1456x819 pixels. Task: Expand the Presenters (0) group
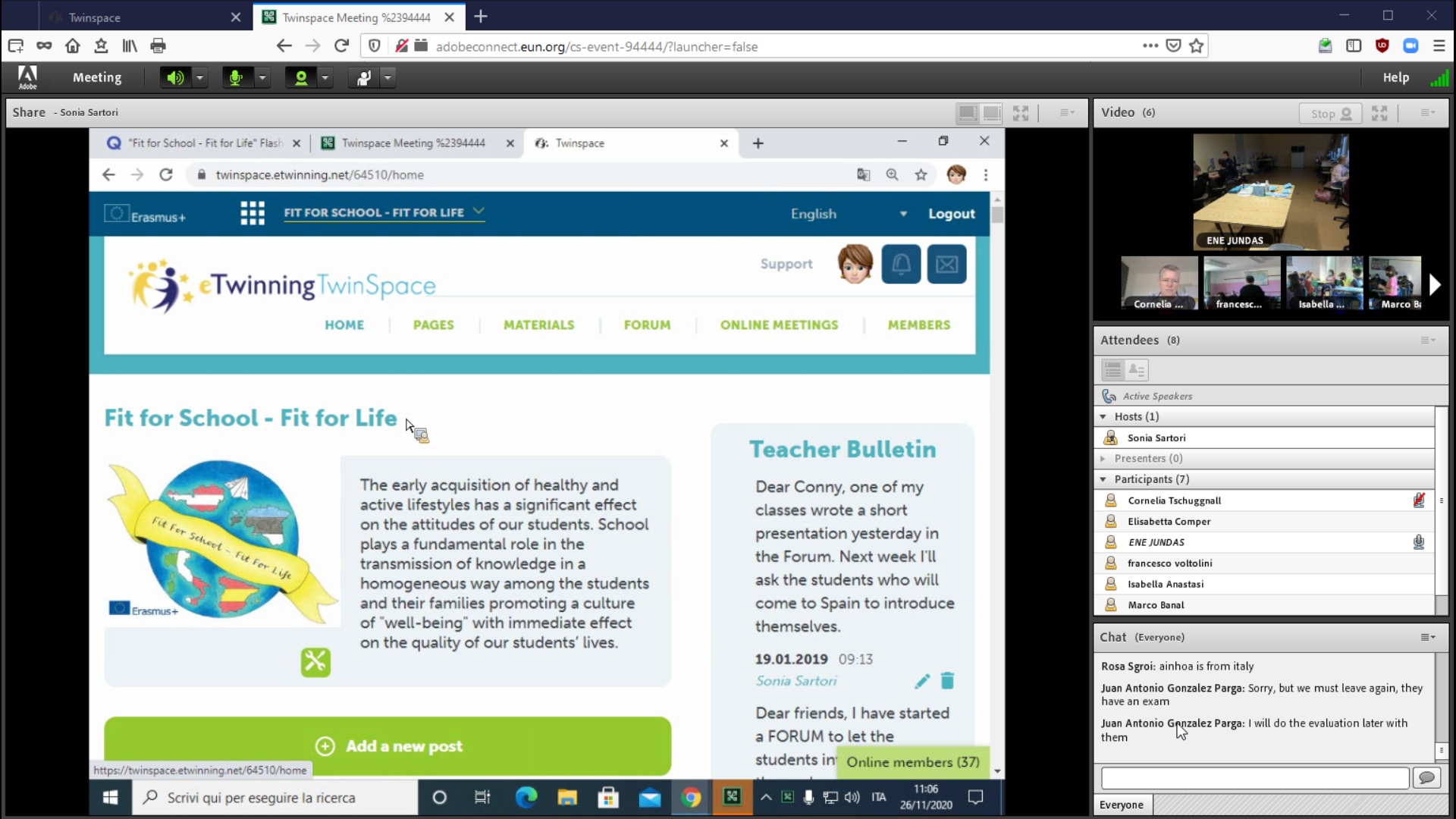pyautogui.click(x=1103, y=459)
